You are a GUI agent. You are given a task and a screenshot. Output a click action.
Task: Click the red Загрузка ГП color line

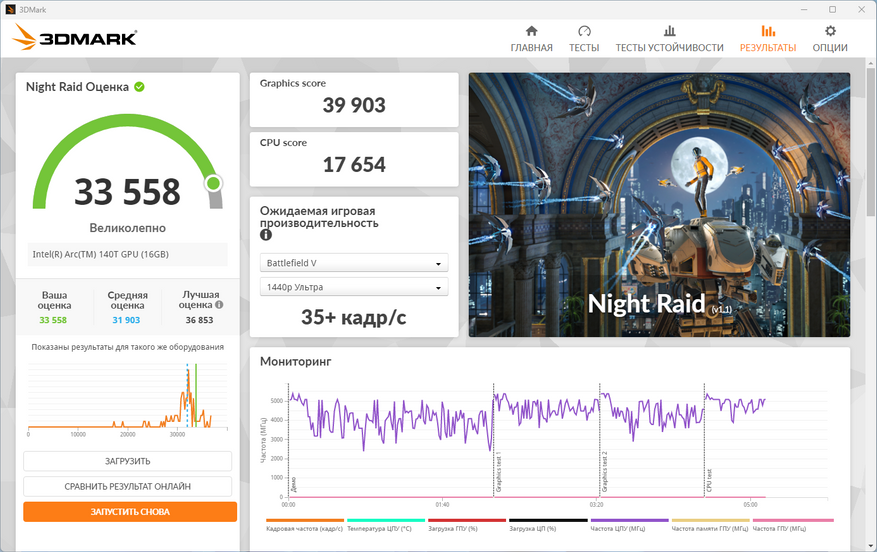(467, 521)
